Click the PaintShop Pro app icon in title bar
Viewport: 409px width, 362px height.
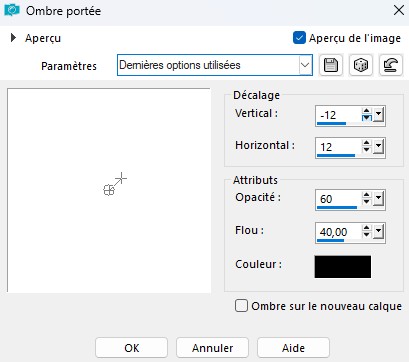tap(12, 10)
